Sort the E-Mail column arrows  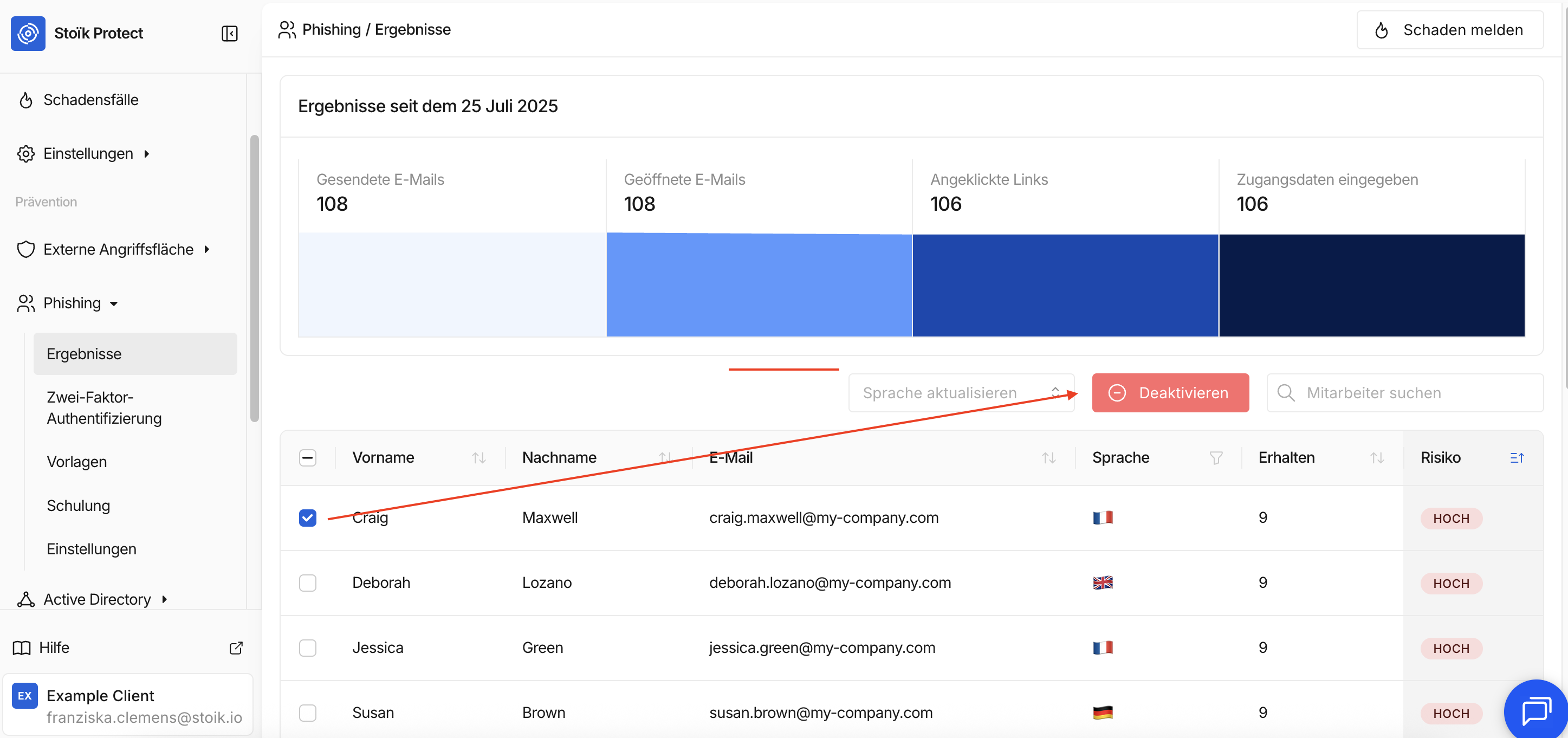click(x=1048, y=458)
